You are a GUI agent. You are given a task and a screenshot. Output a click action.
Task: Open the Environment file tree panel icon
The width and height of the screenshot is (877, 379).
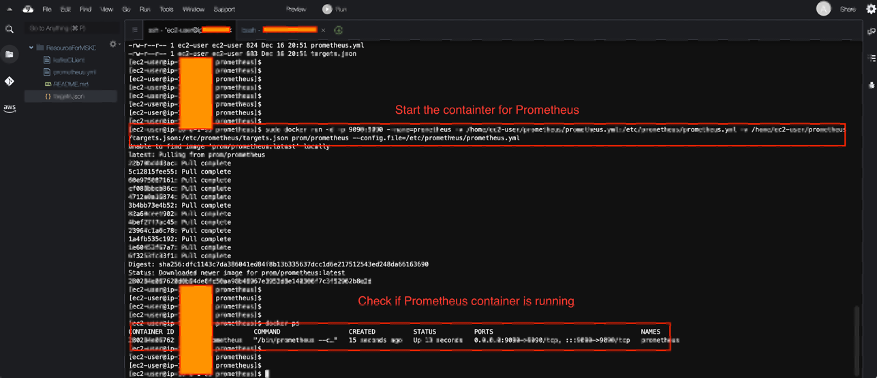point(9,54)
